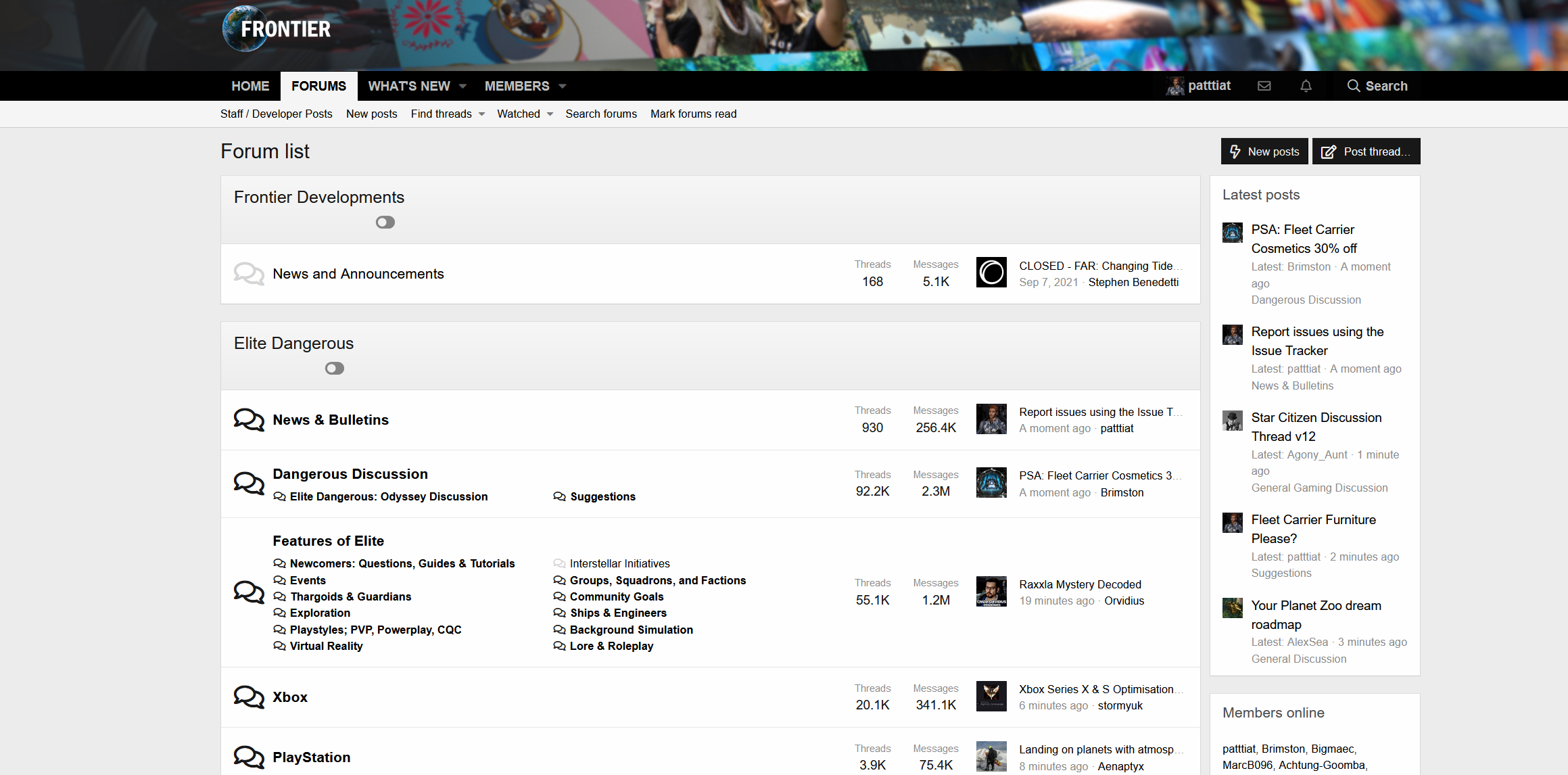Screen dimensions: 1568x775
Task: Click Mark forums read
Action: point(694,114)
